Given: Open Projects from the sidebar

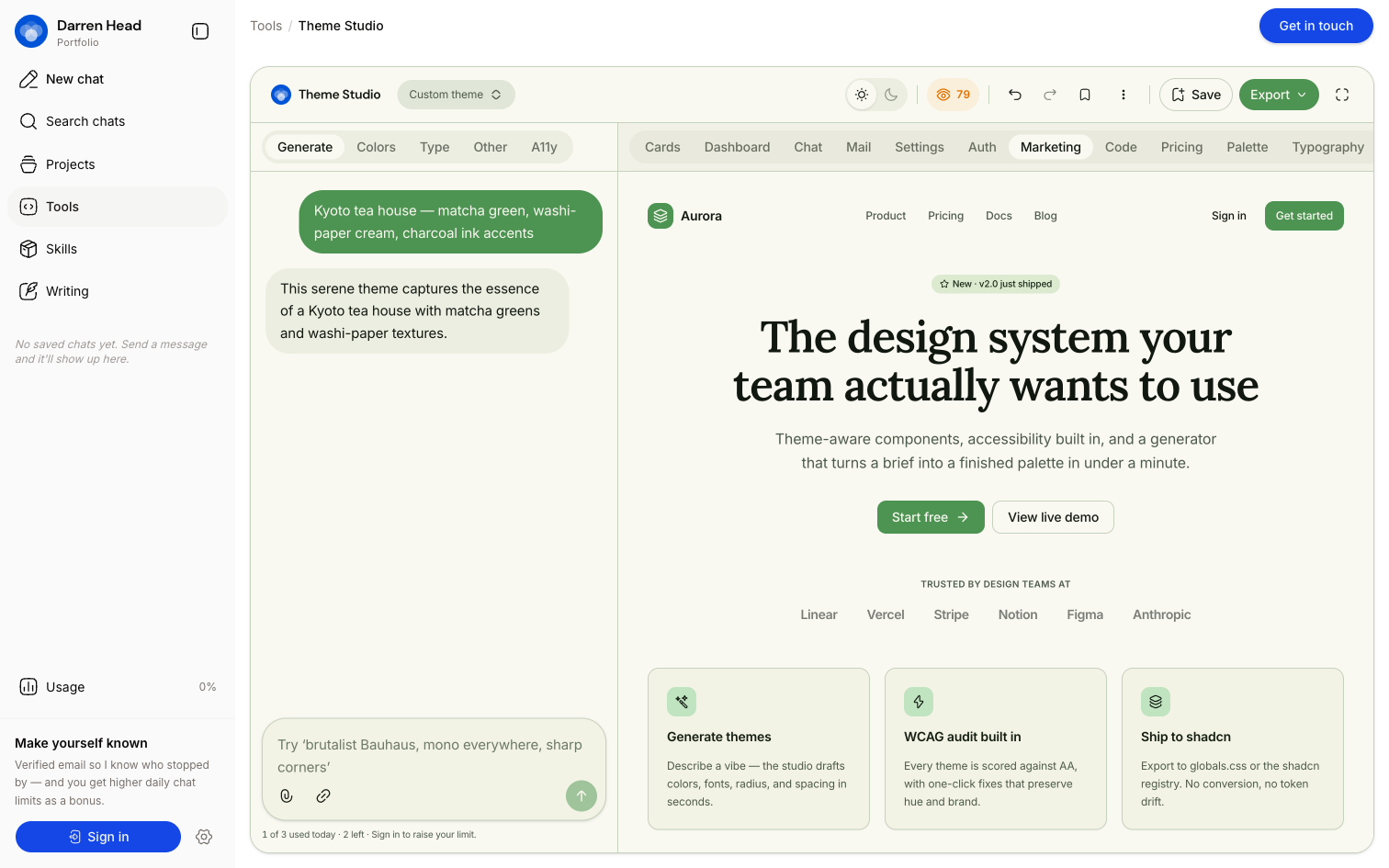Looking at the screenshot, I should click(118, 164).
